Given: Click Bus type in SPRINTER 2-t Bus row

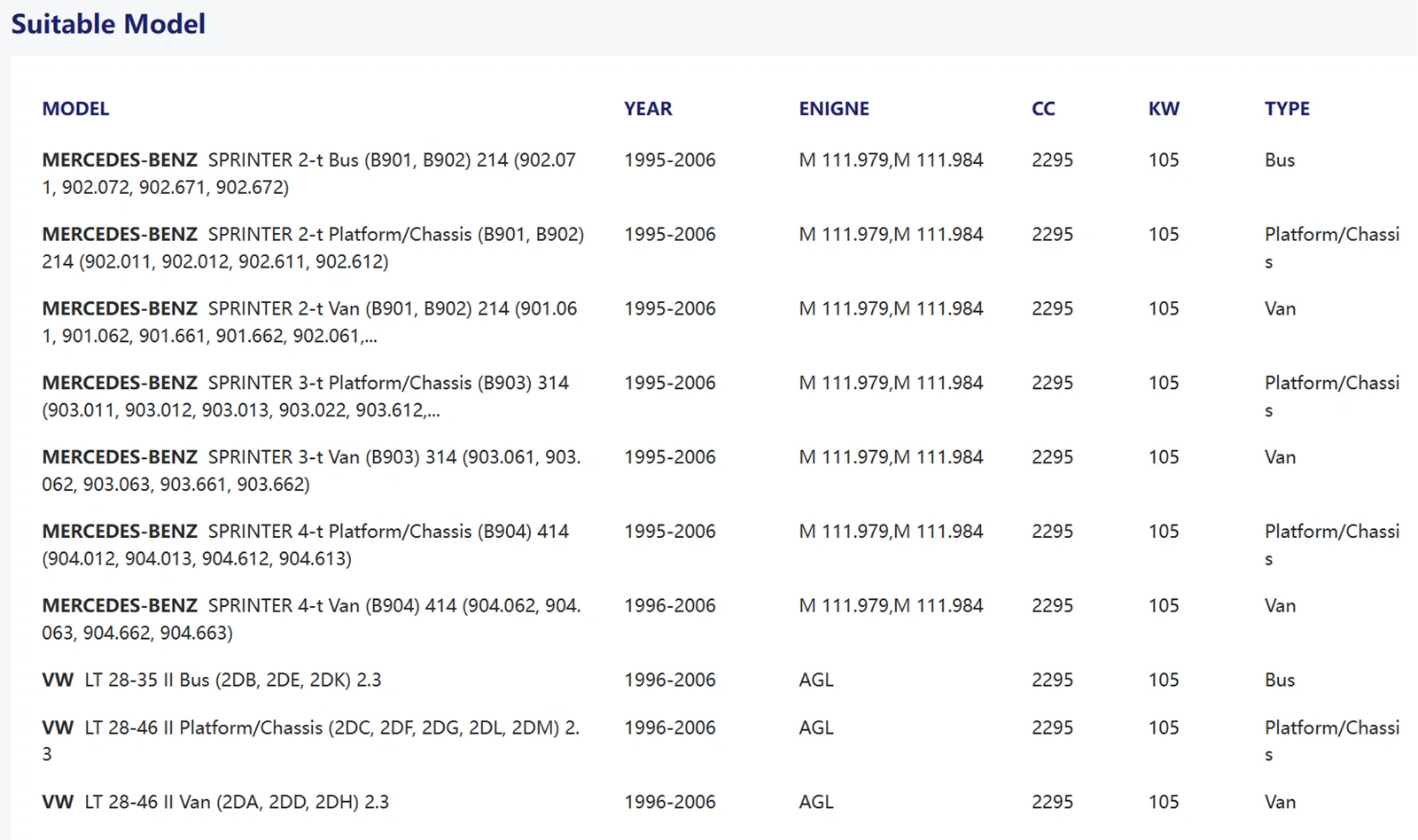Looking at the screenshot, I should click(1280, 160).
